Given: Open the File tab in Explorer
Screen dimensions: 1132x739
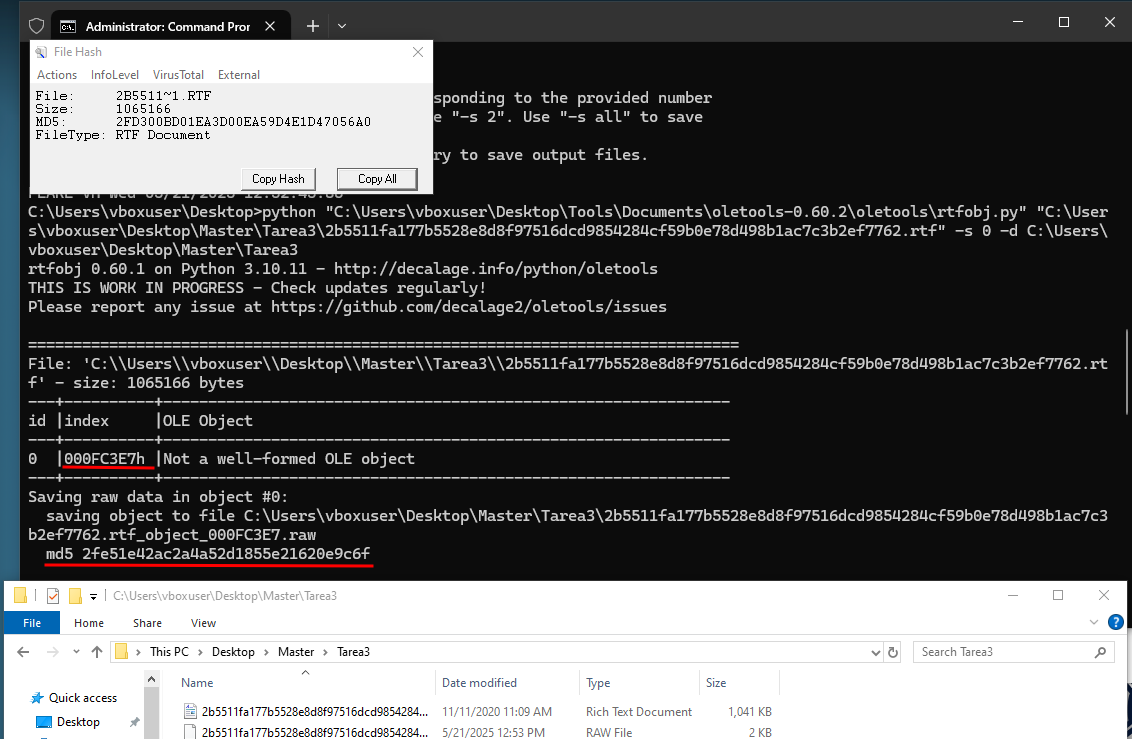Looking at the screenshot, I should 32,623.
